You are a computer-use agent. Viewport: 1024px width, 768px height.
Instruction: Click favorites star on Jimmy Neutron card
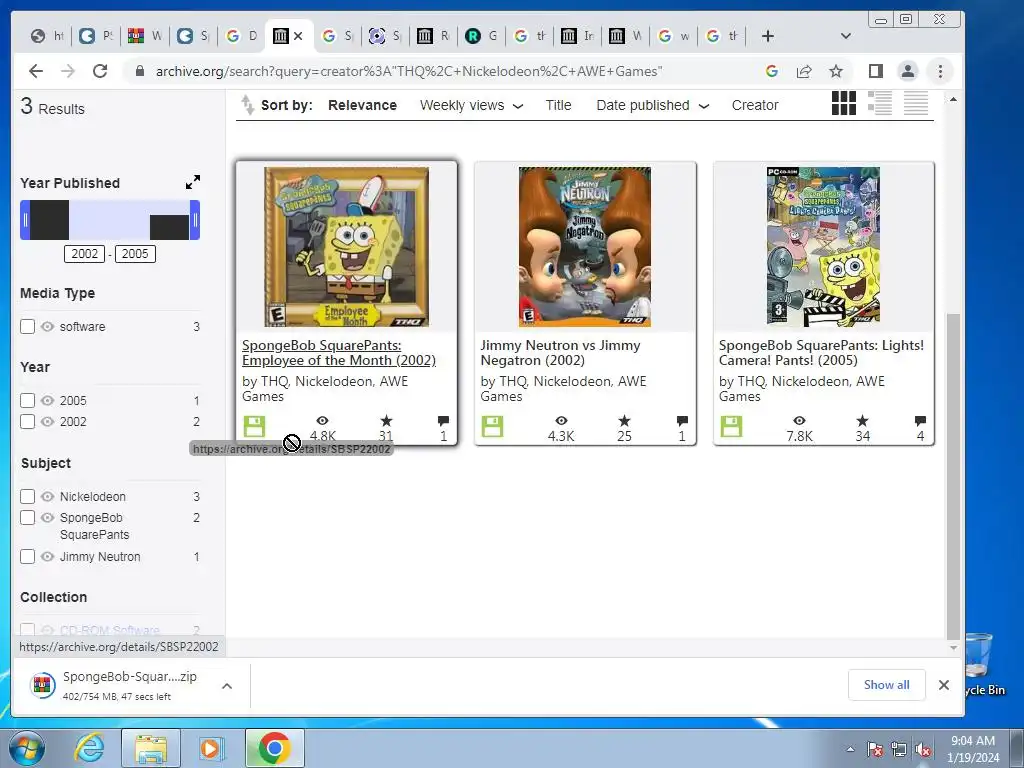624,421
